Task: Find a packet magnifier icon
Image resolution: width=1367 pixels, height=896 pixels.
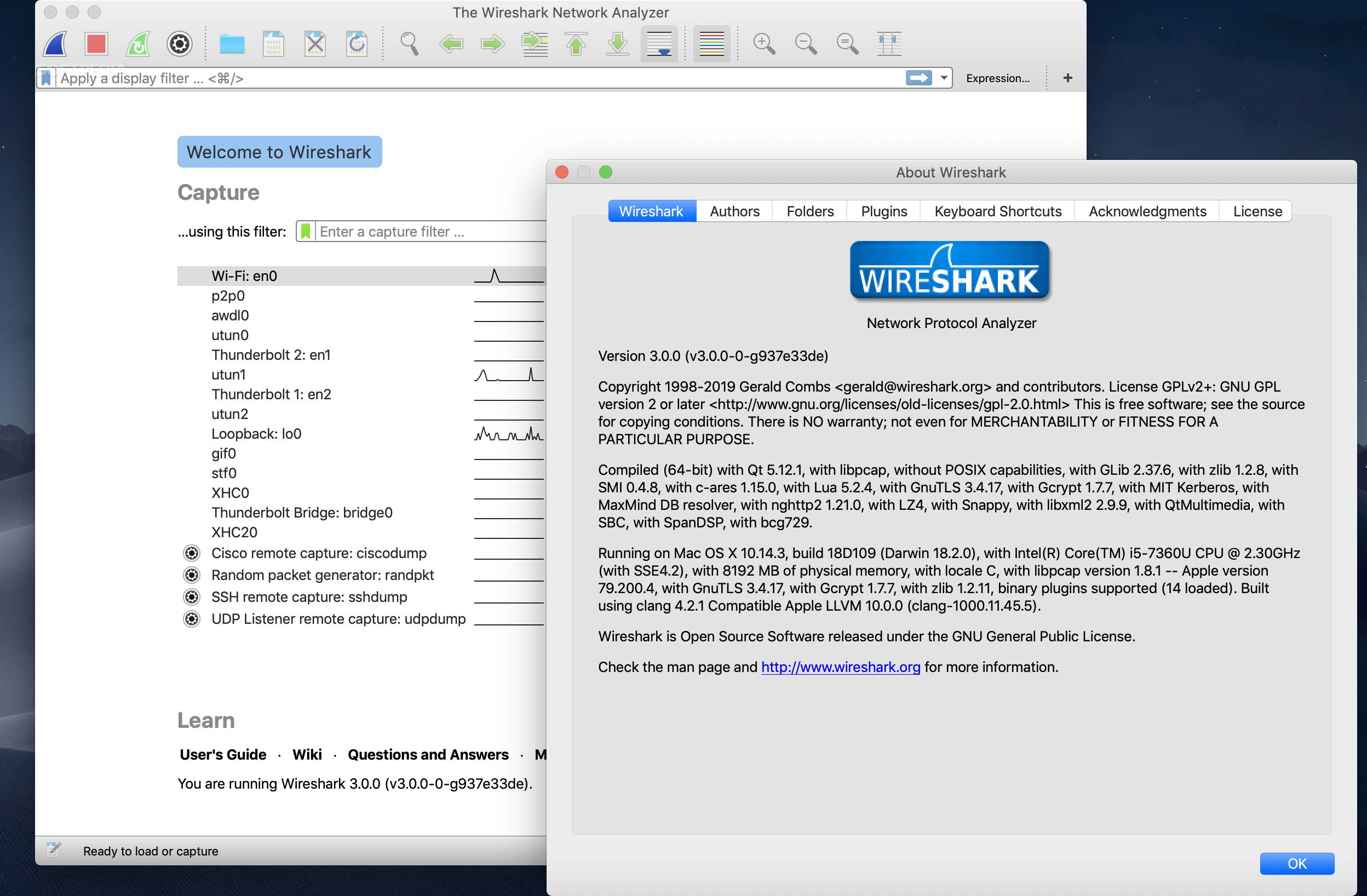Action: tap(410, 44)
